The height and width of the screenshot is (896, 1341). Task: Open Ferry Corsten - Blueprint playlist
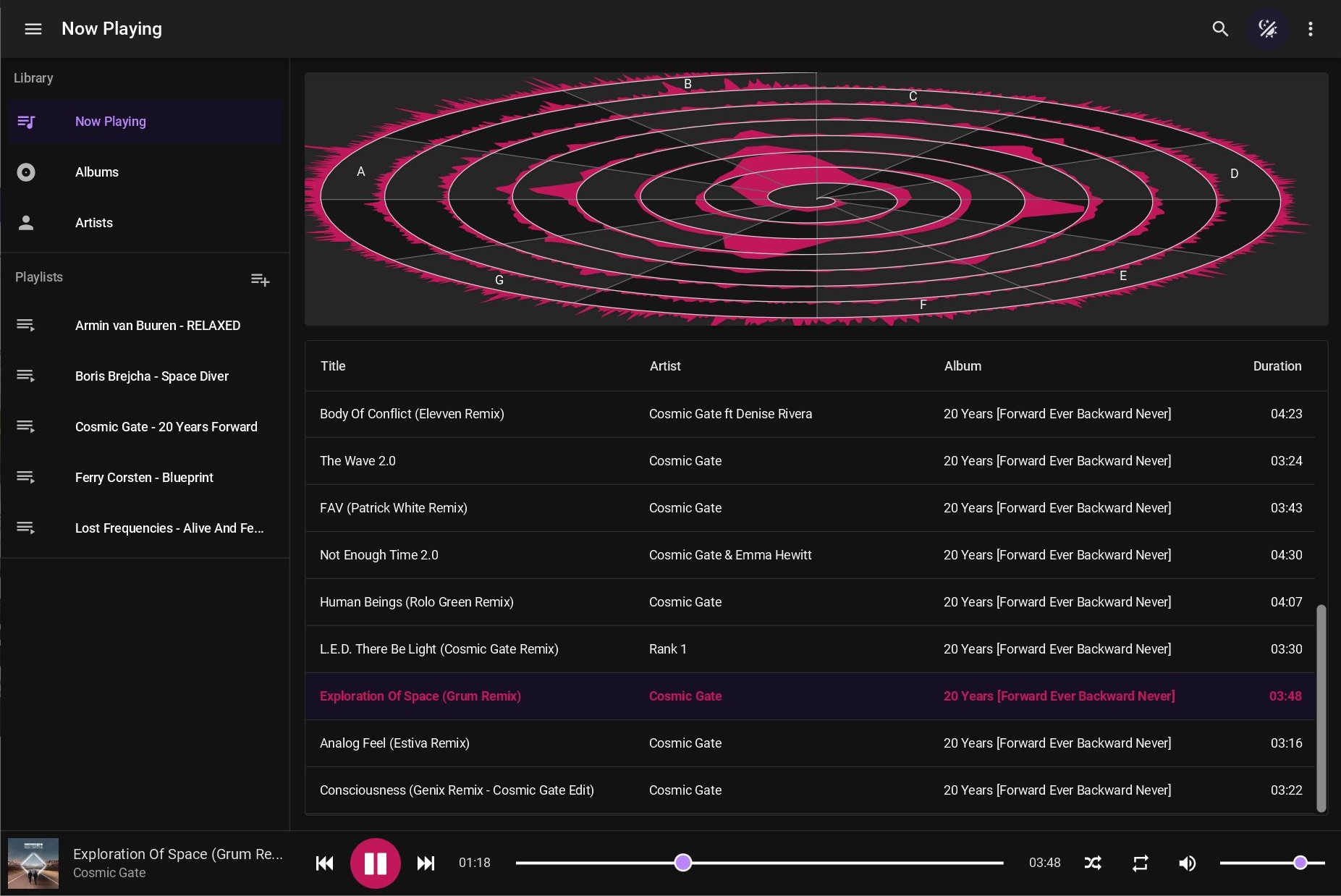(145, 478)
